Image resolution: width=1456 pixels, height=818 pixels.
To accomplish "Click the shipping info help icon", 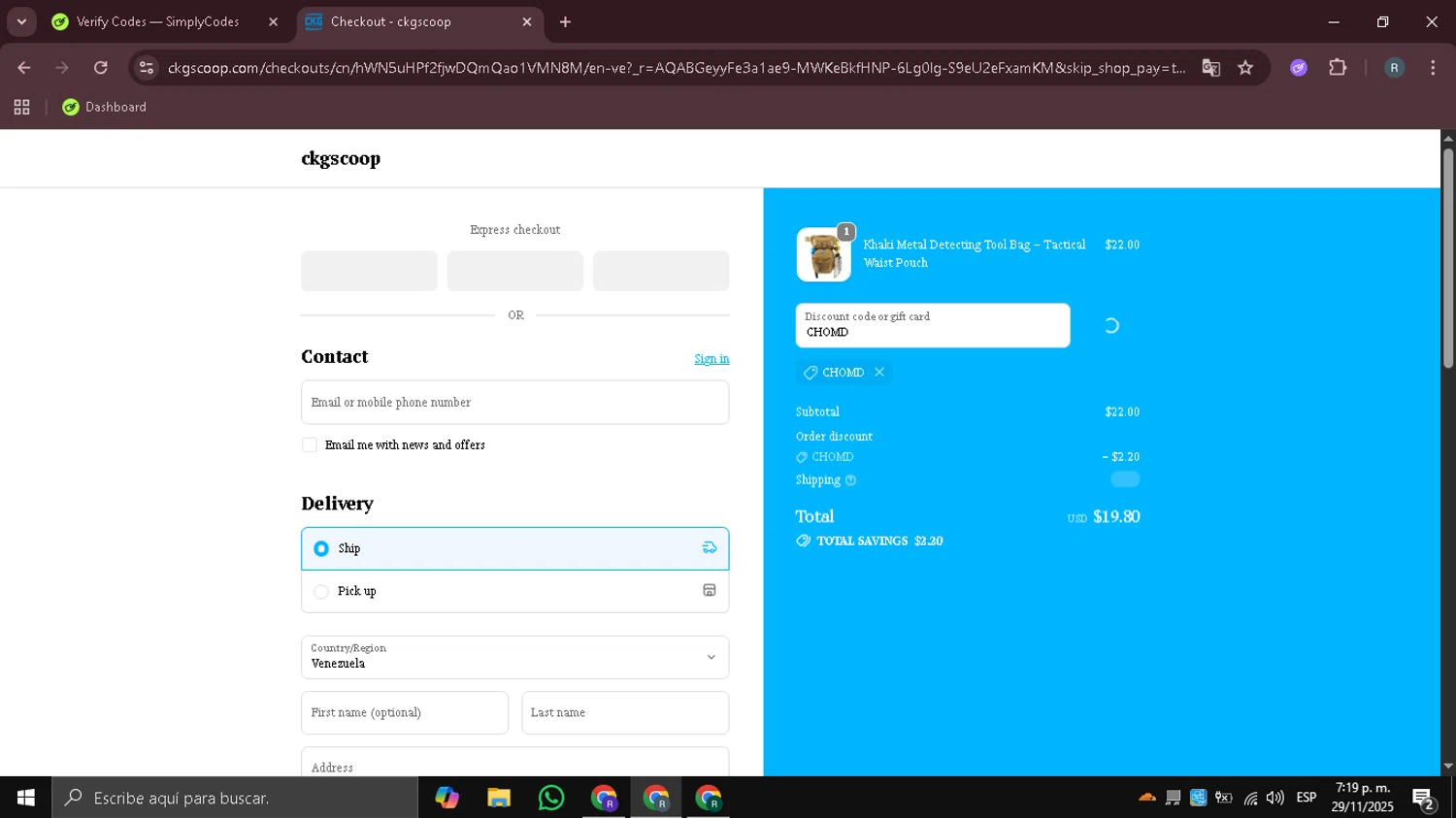I will [851, 480].
